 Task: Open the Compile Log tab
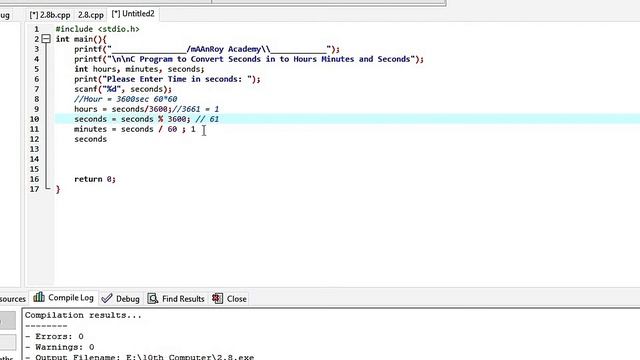point(64,298)
